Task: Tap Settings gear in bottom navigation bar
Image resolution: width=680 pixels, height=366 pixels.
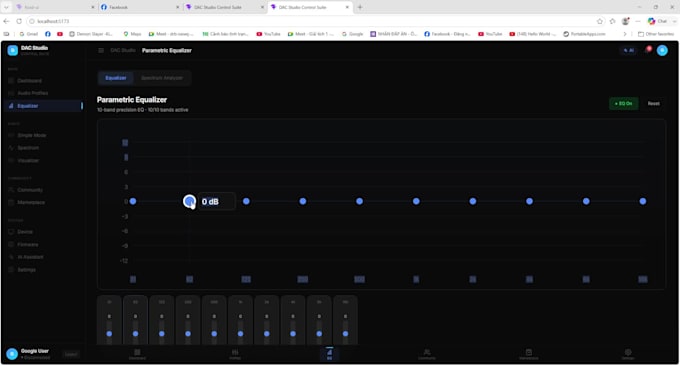Action: (628, 354)
